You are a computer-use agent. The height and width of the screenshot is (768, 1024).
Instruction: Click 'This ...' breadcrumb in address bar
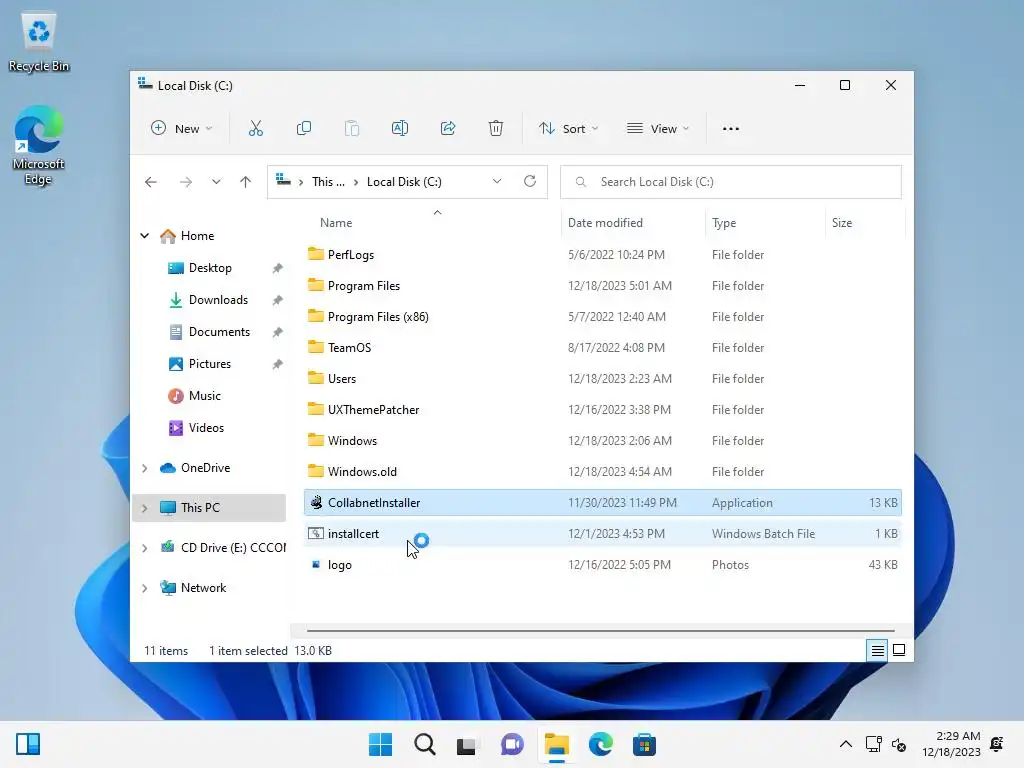coord(328,182)
